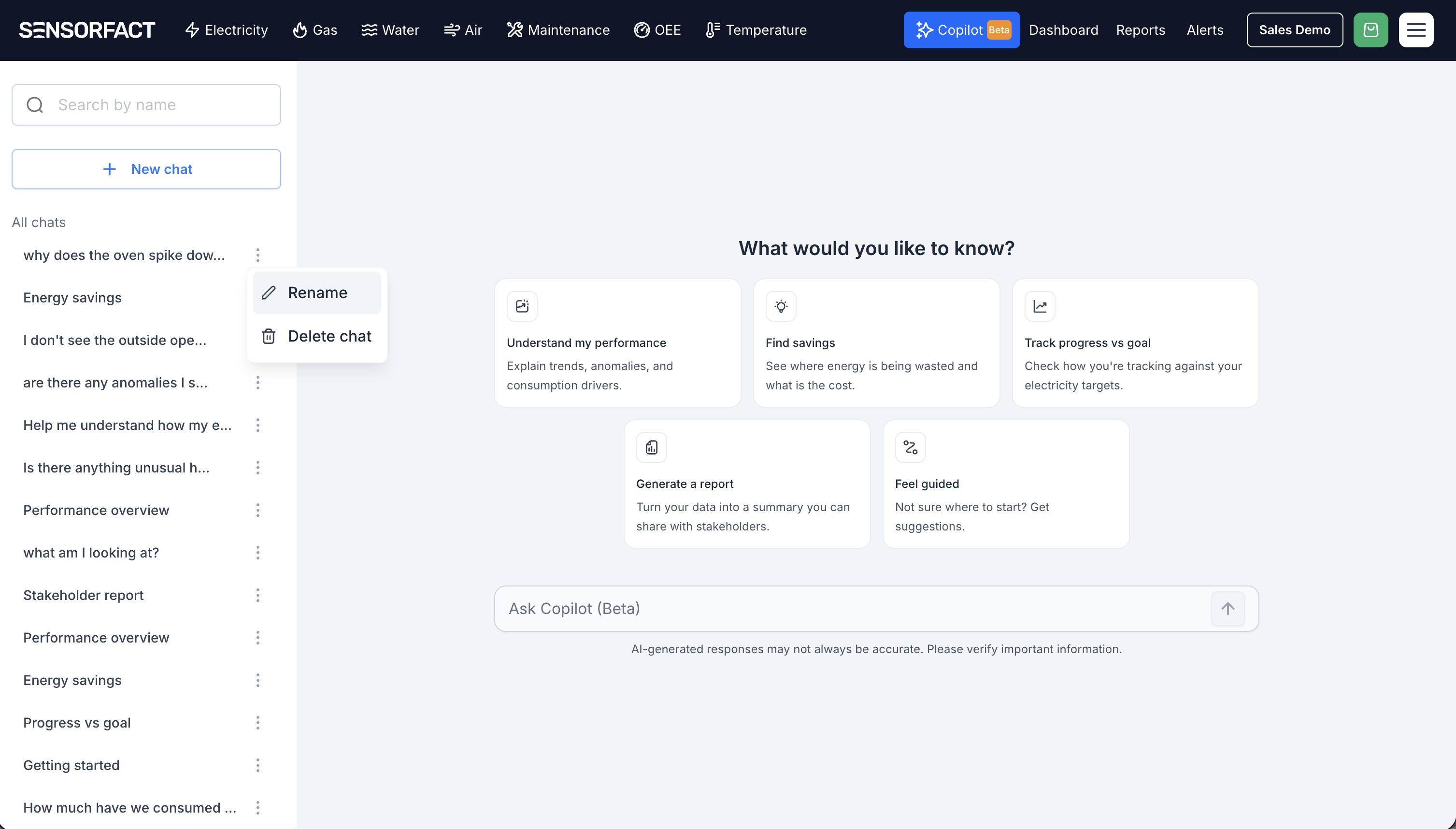Open options for 'why does the oven spike' chat

[x=258, y=255]
